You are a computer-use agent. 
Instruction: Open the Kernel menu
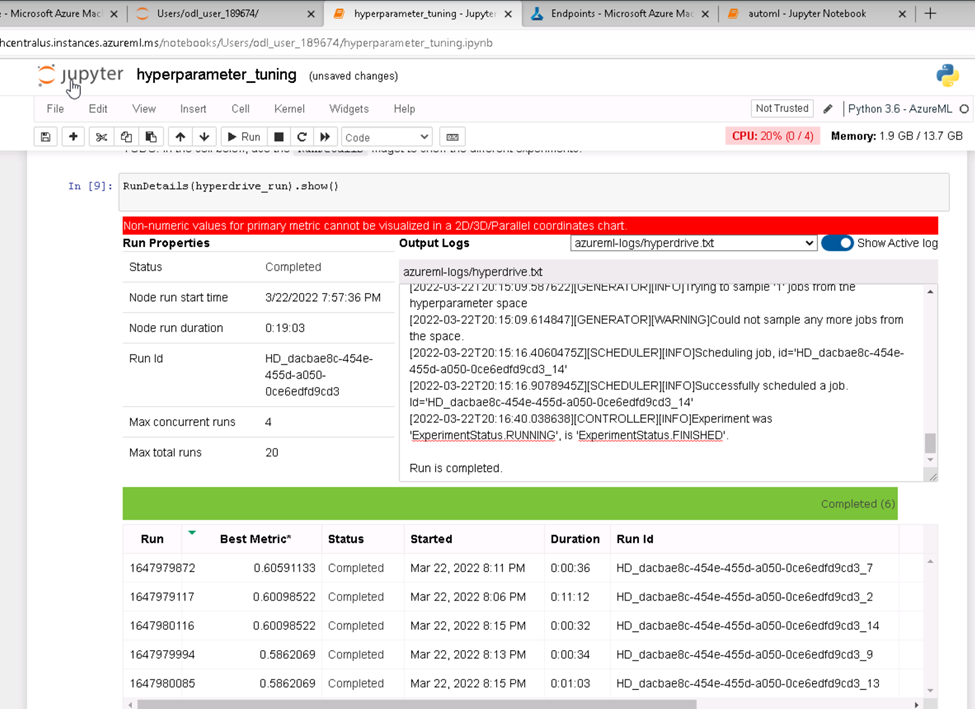289,109
